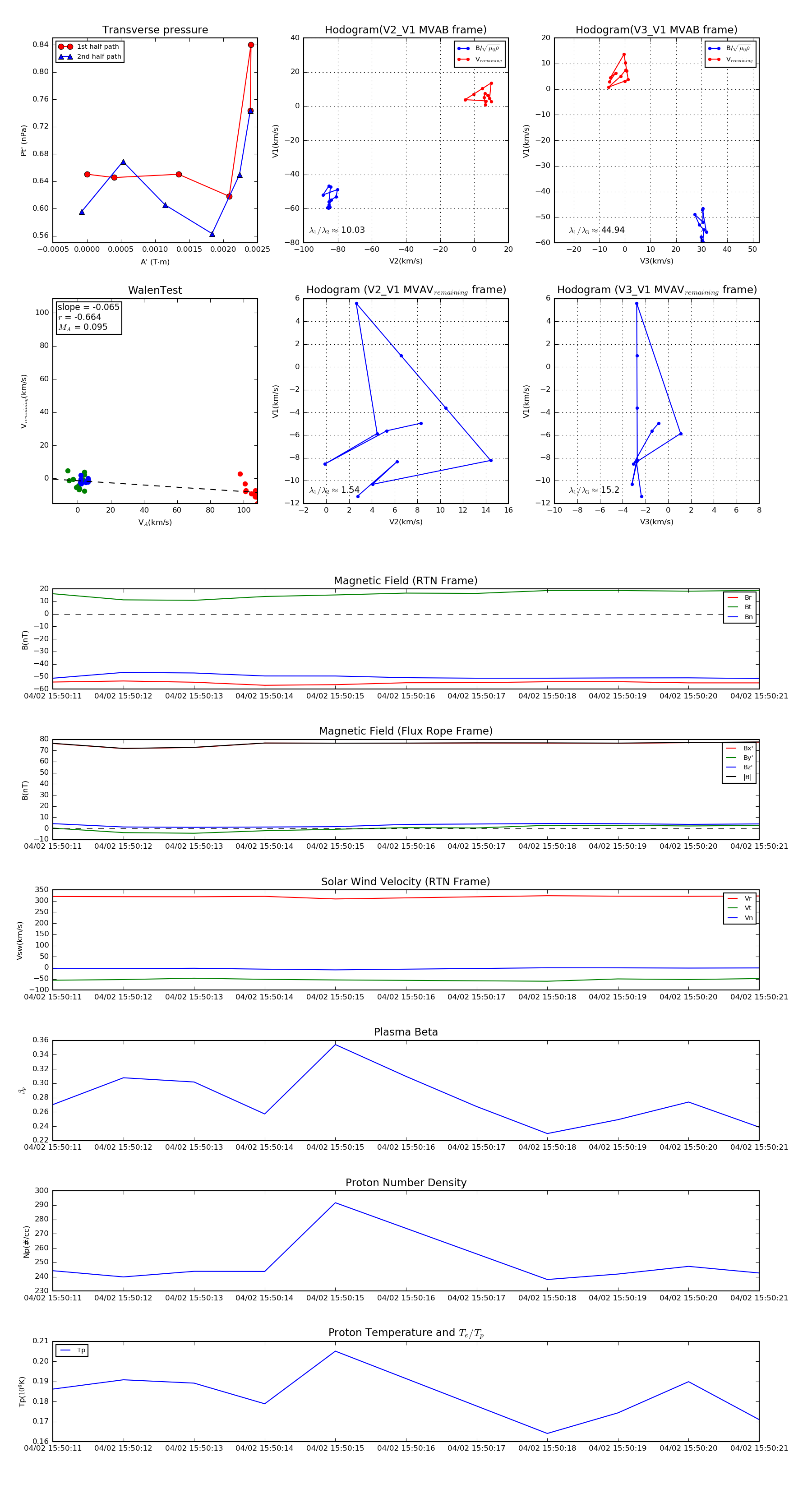This screenshot has height=1489, width=812.
Task: Click the 'V_remaining(km/s)' y-axis label in WalenTest
Action: 24,401
